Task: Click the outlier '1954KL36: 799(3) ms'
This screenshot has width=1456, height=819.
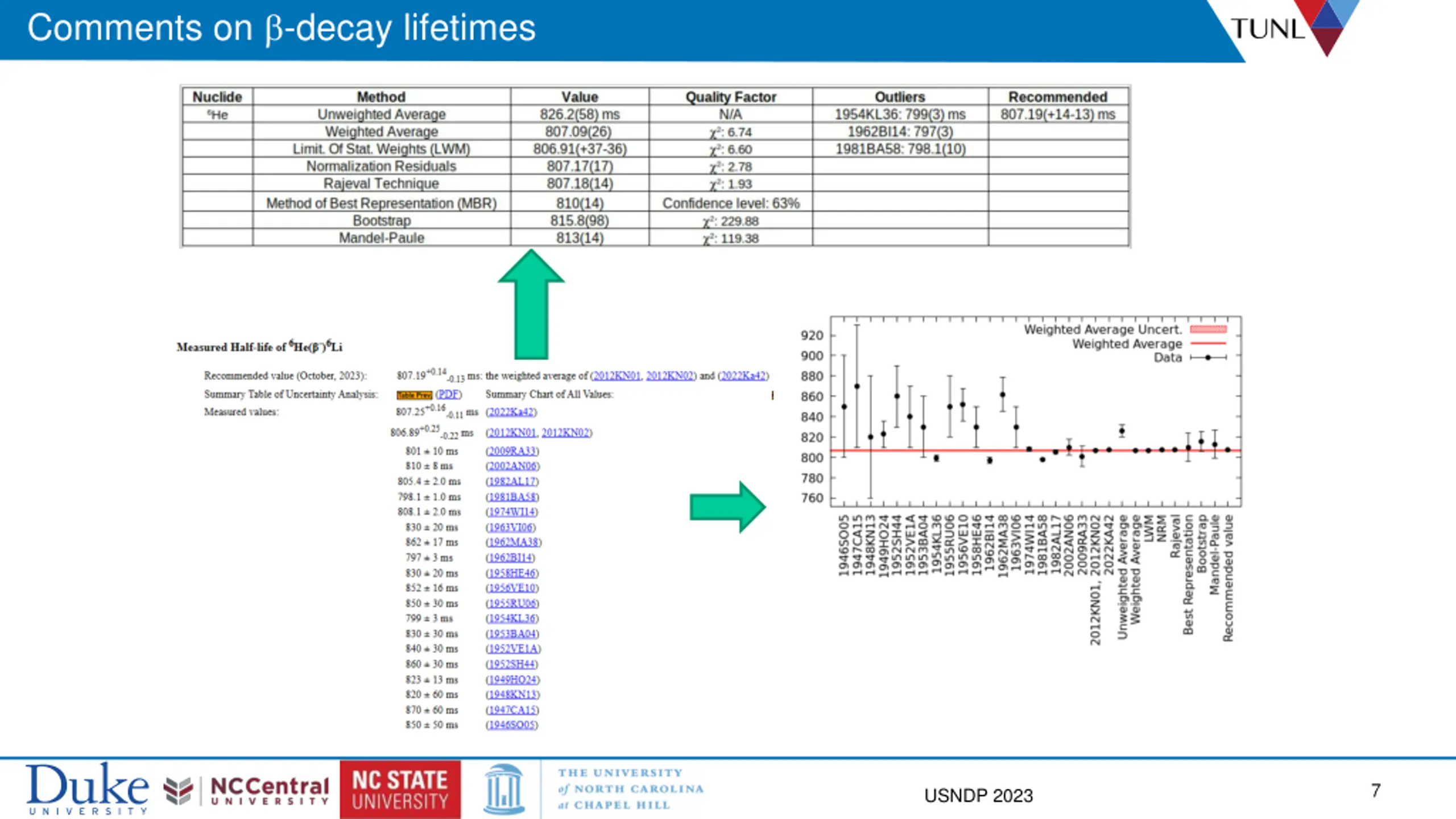Action: pos(900,114)
